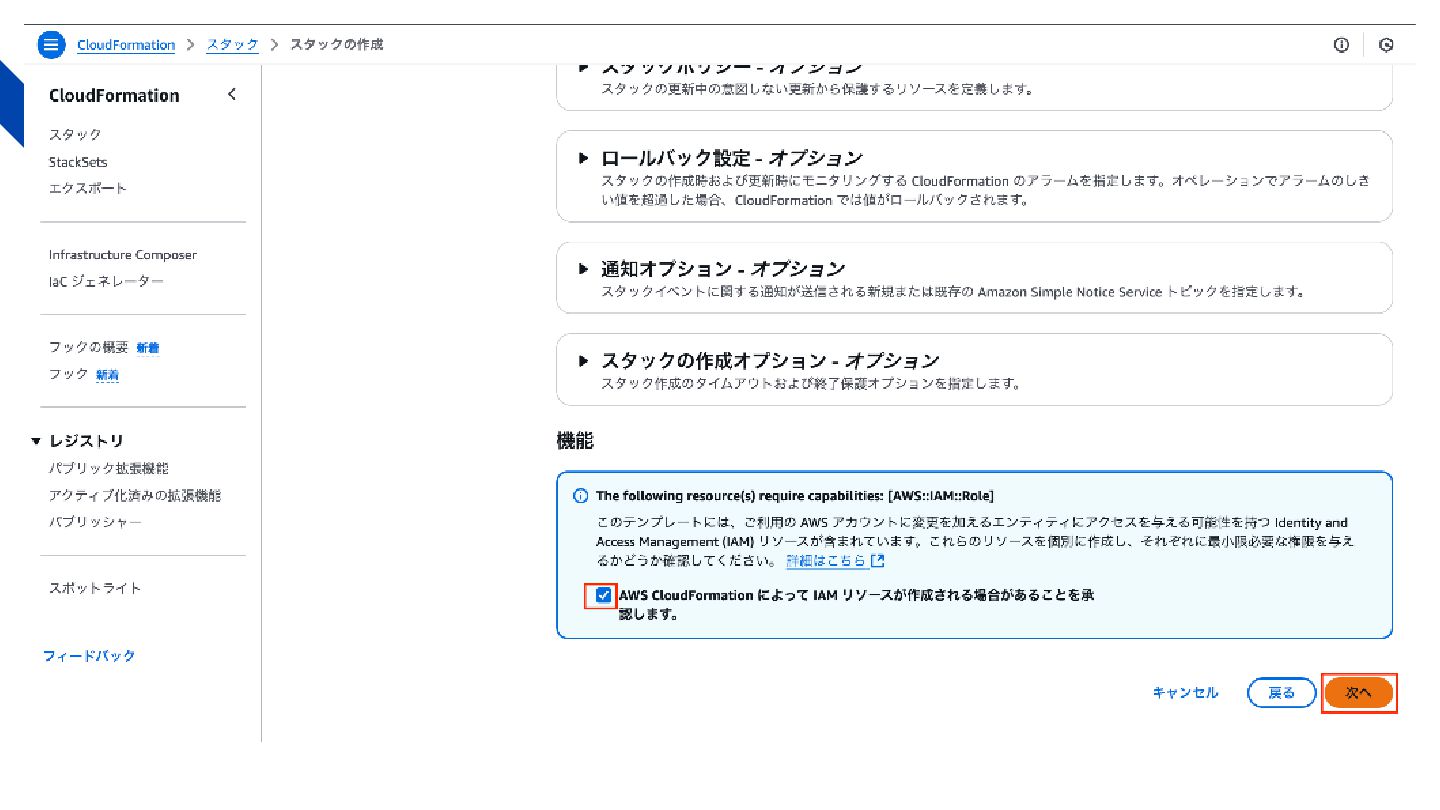Open フックの概要 in the sidebar

point(89,348)
